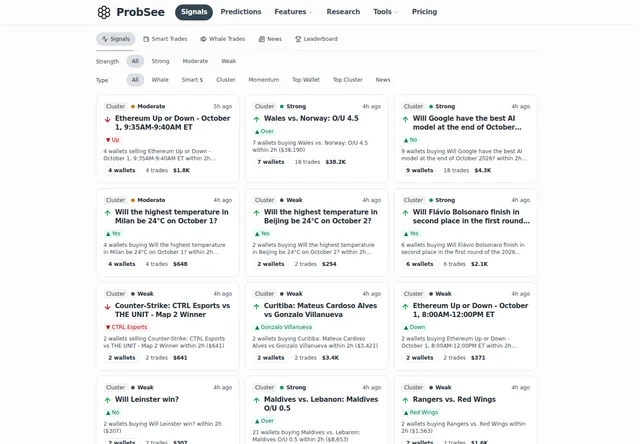This screenshot has width=640, height=444.
Task: Click the green up arrow on Rangers card
Action: (405, 400)
